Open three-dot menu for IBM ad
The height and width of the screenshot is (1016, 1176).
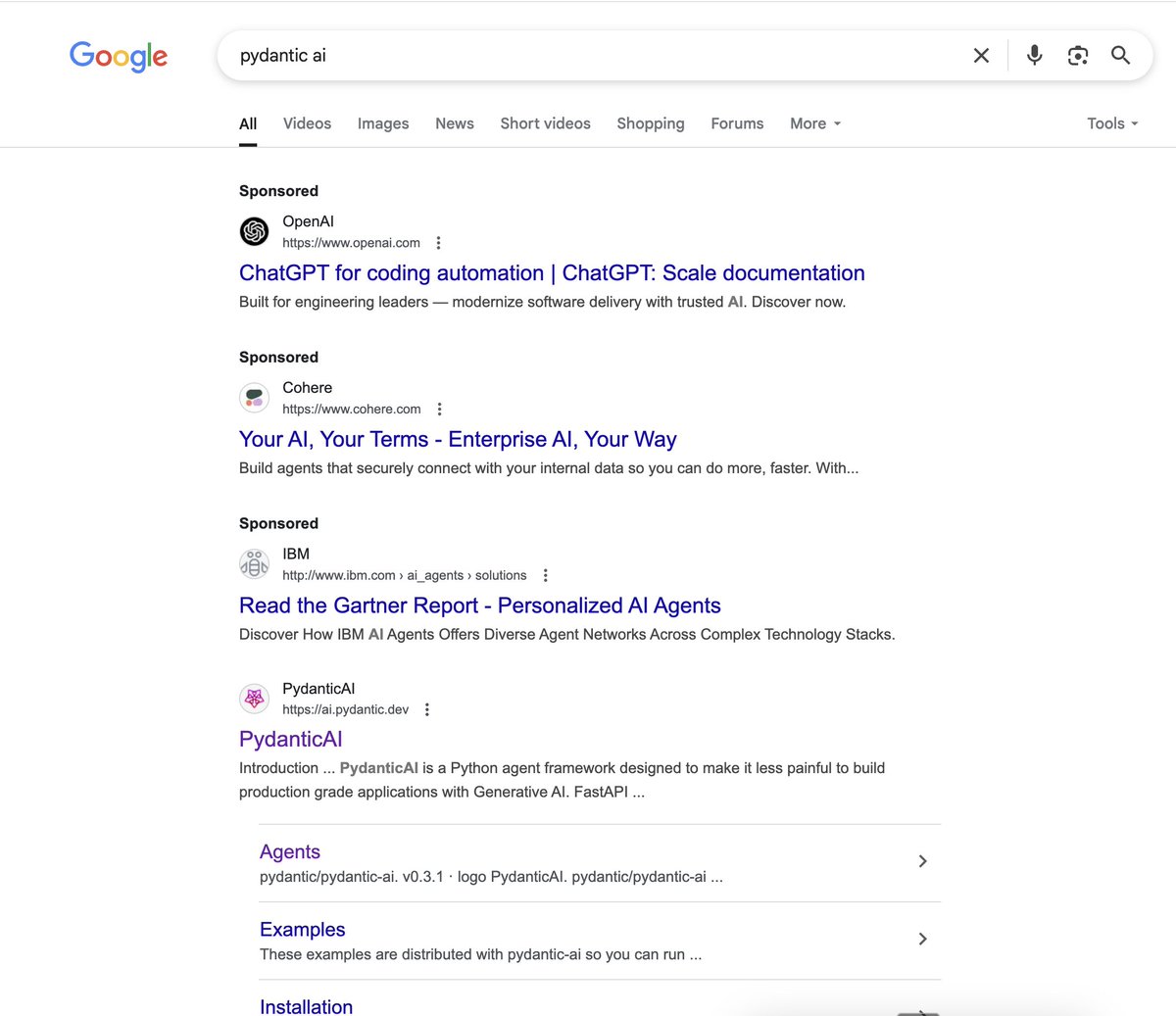tap(545, 576)
